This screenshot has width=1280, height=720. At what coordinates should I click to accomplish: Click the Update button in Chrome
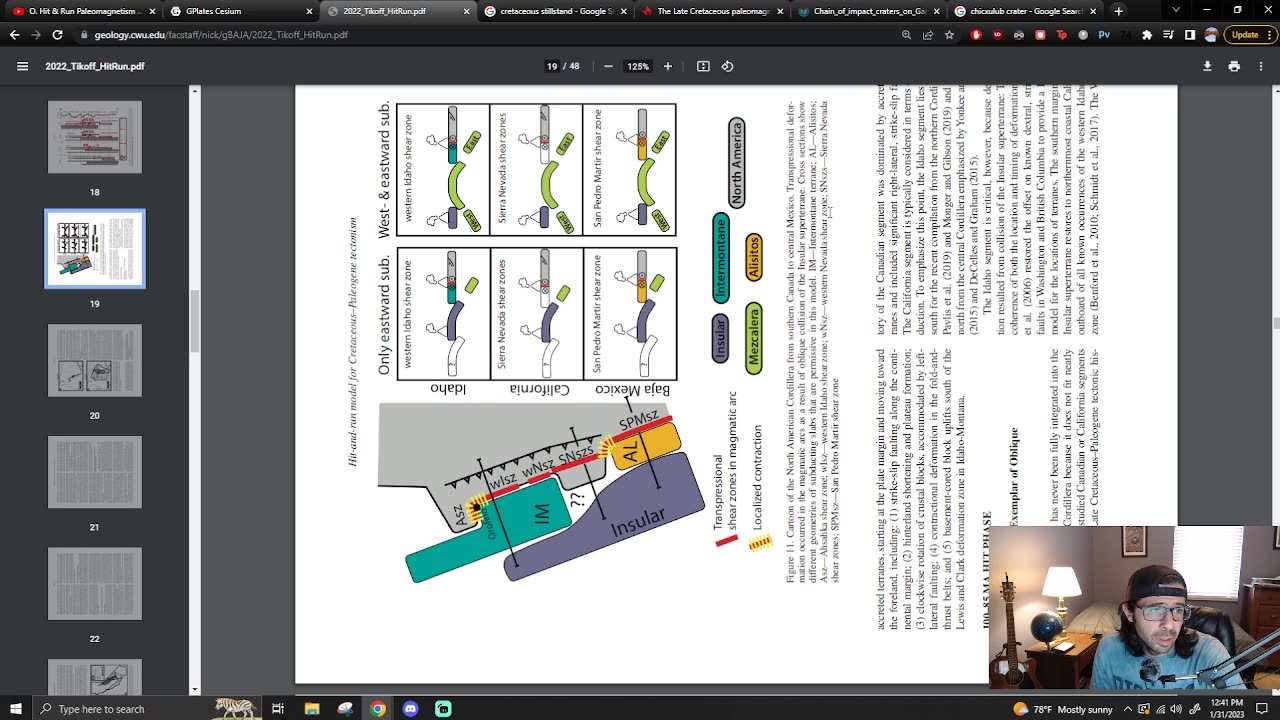1251,34
